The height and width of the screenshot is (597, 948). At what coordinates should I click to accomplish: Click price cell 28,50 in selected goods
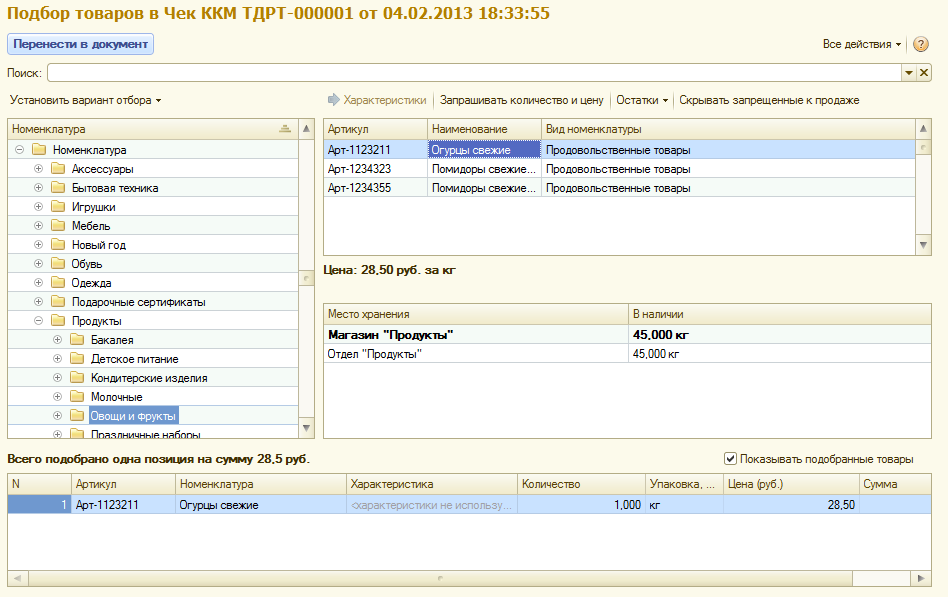coord(791,504)
